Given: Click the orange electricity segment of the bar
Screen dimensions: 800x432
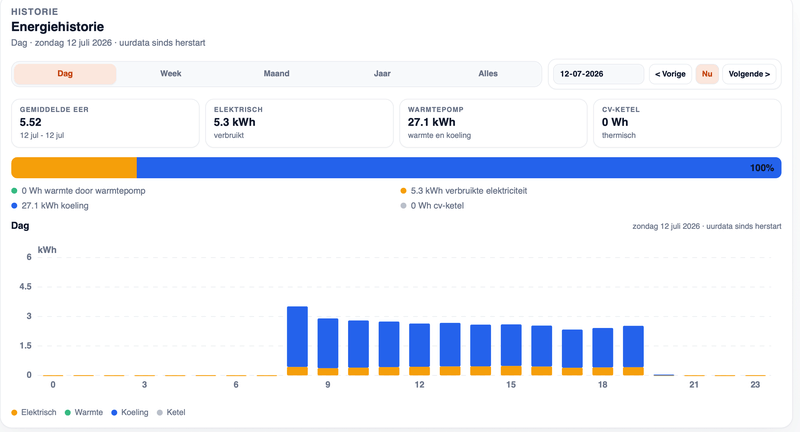Looking at the screenshot, I should [x=74, y=168].
